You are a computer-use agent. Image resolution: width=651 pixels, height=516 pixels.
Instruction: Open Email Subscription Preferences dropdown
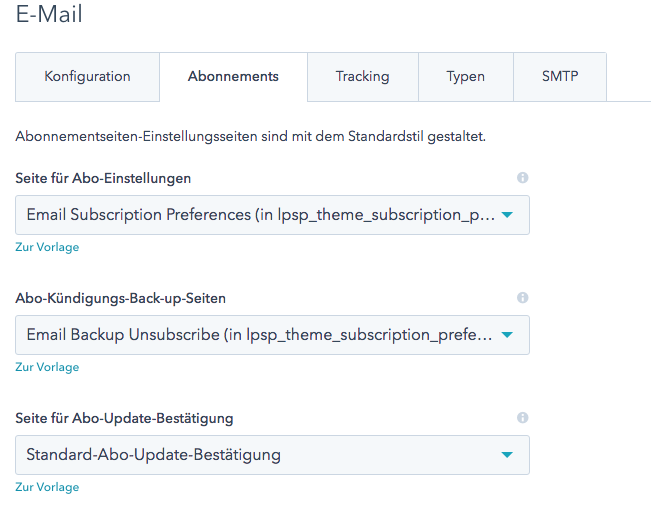272,215
